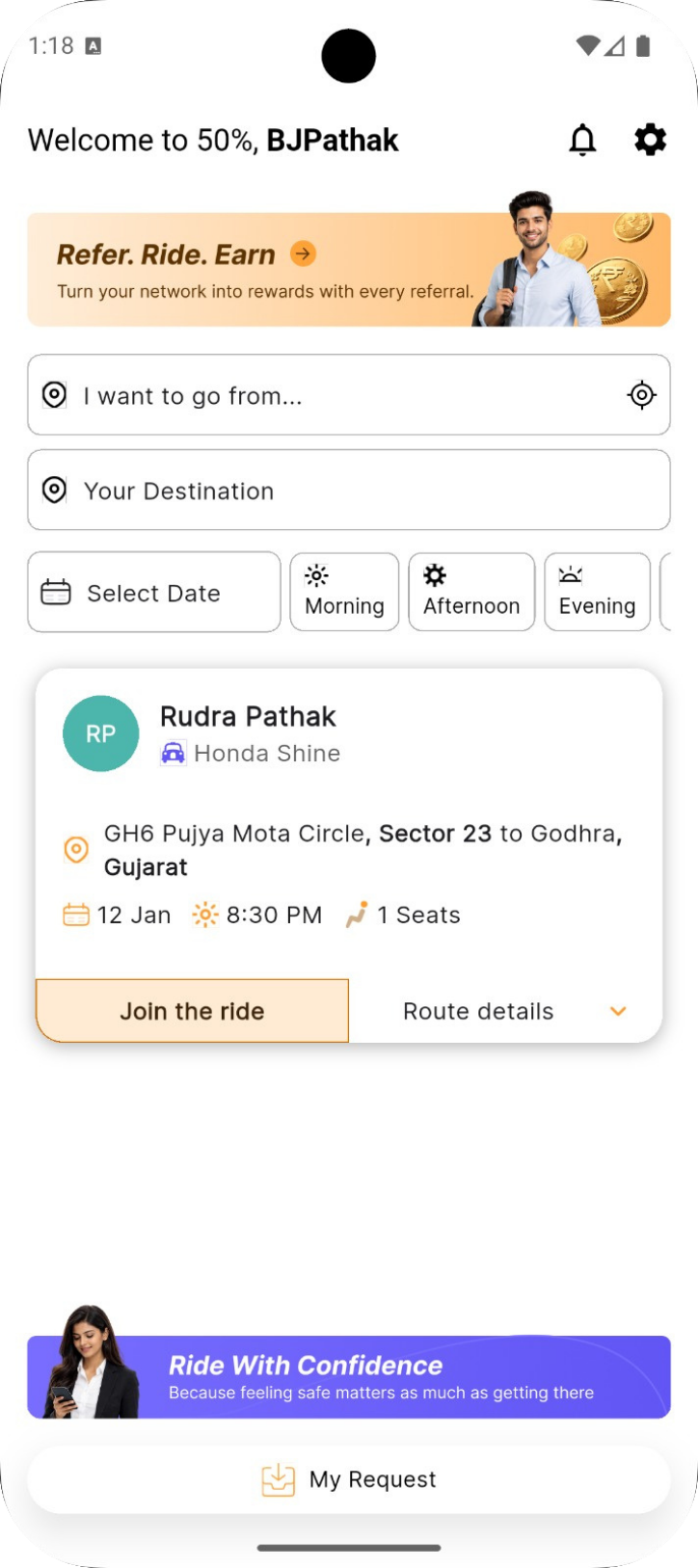Select the Morning time filter

click(344, 592)
